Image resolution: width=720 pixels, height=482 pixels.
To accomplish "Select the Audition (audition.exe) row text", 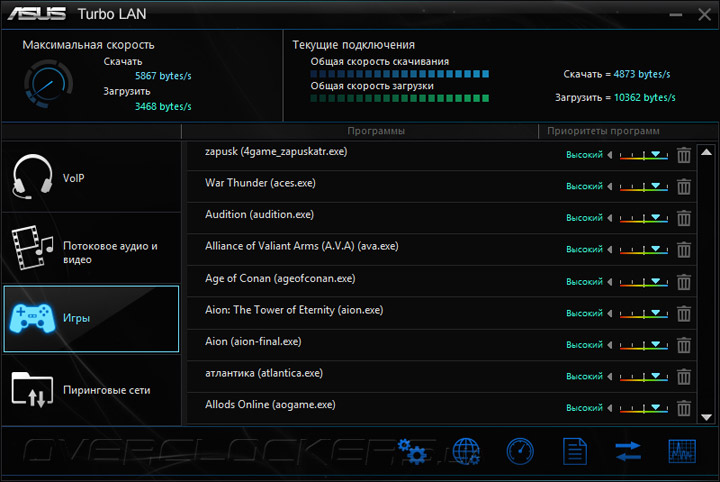I will pyautogui.click(x=259, y=214).
